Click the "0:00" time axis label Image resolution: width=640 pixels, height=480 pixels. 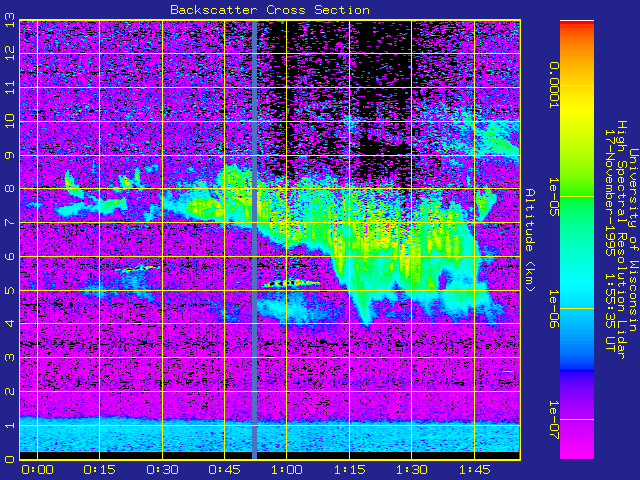click(x=37, y=470)
